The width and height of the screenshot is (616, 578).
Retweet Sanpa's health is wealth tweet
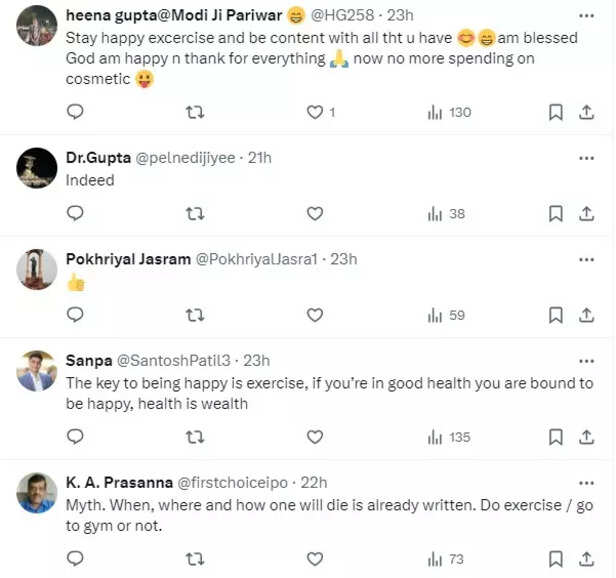tap(196, 436)
